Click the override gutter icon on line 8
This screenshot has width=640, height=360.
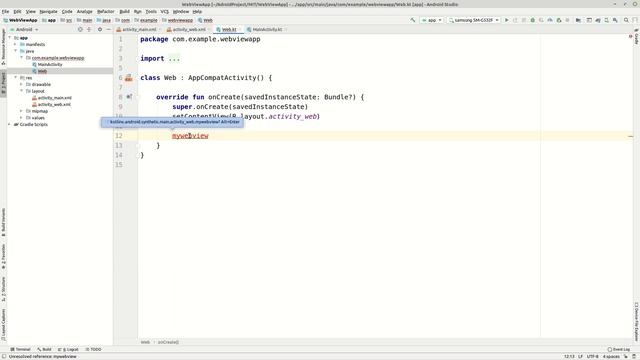[129, 97]
